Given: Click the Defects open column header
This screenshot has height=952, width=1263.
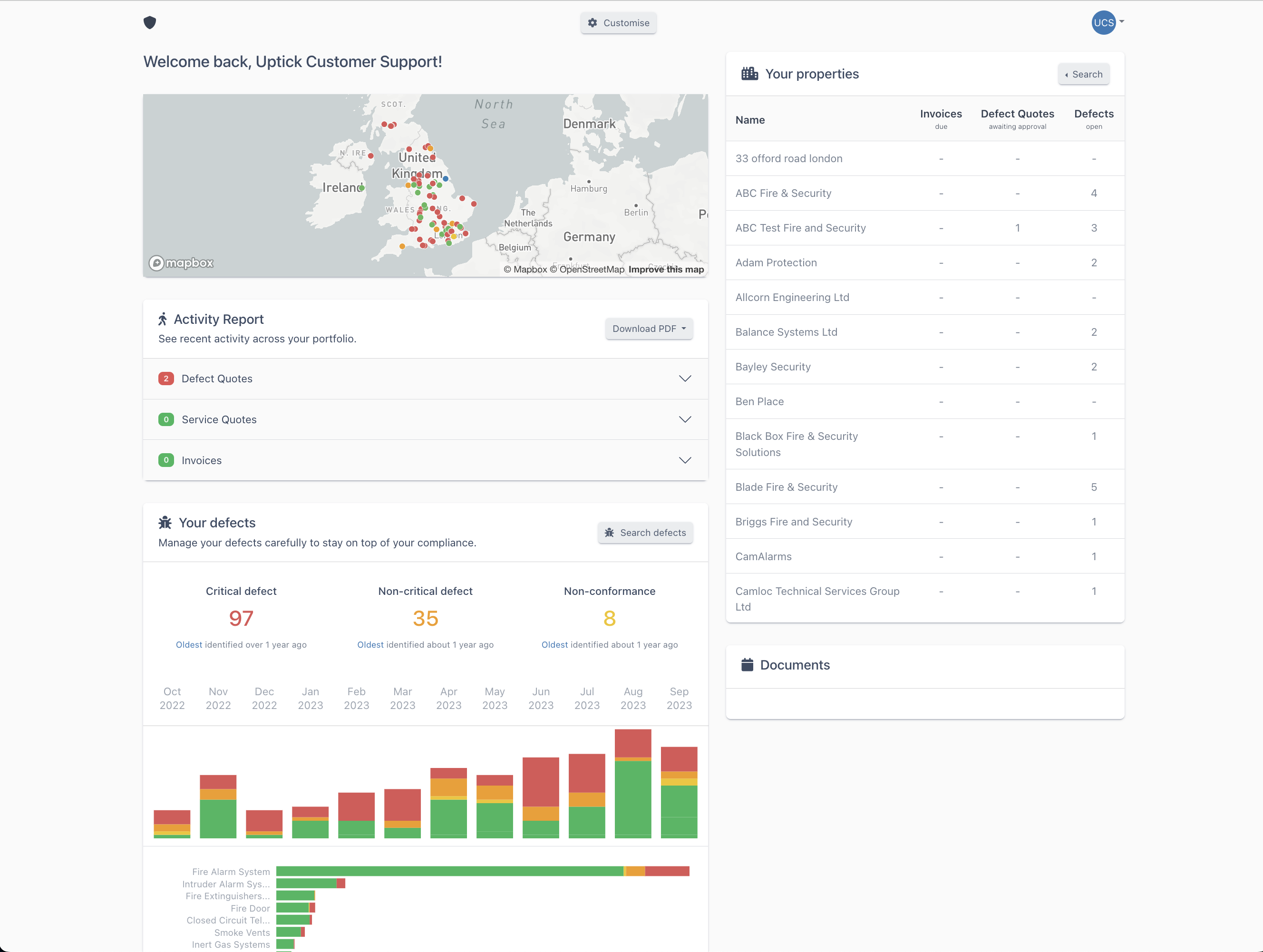Looking at the screenshot, I should (1093, 119).
